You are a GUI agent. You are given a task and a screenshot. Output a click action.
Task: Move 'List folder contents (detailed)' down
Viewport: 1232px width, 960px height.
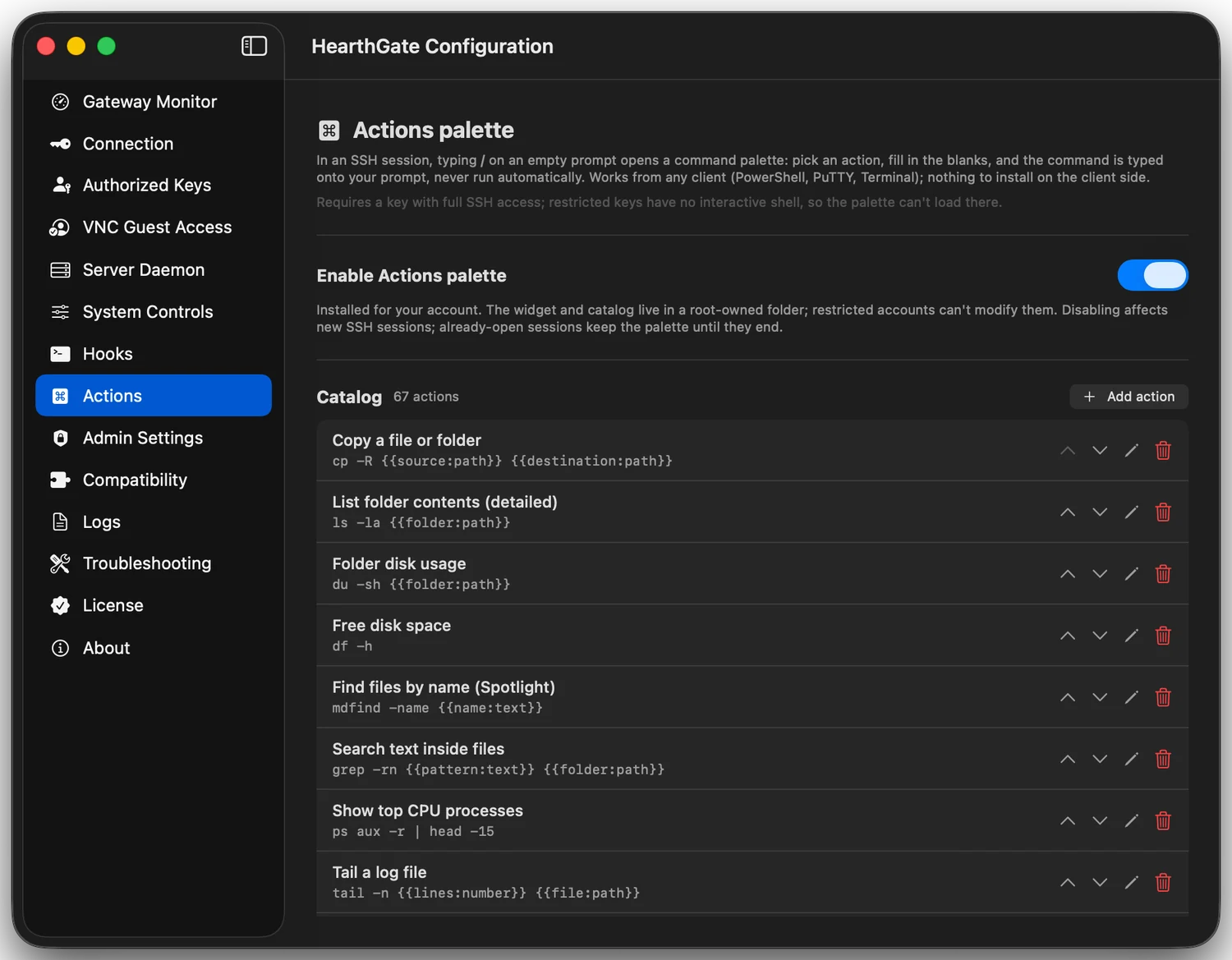click(x=1100, y=512)
